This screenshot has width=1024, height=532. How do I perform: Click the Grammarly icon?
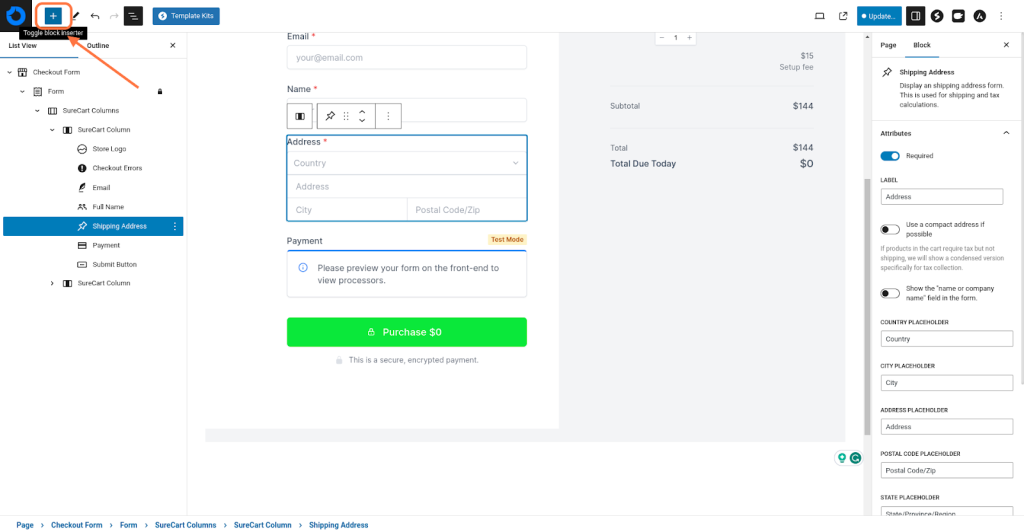855,458
